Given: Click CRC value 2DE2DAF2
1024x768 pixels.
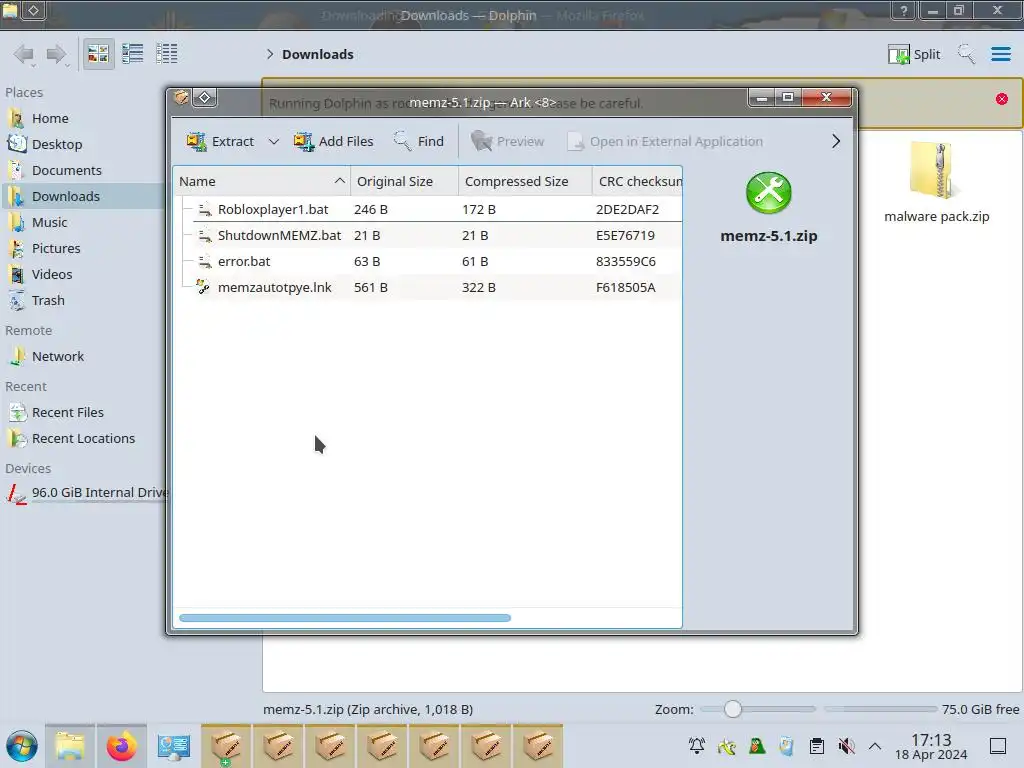Looking at the screenshot, I should (627, 209).
